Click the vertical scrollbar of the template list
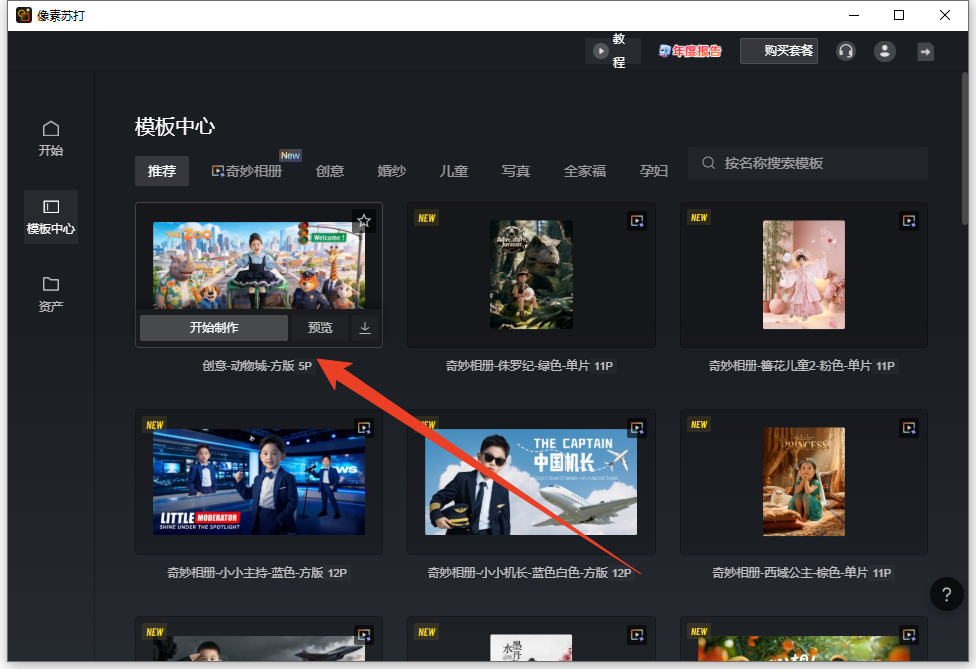 964,149
